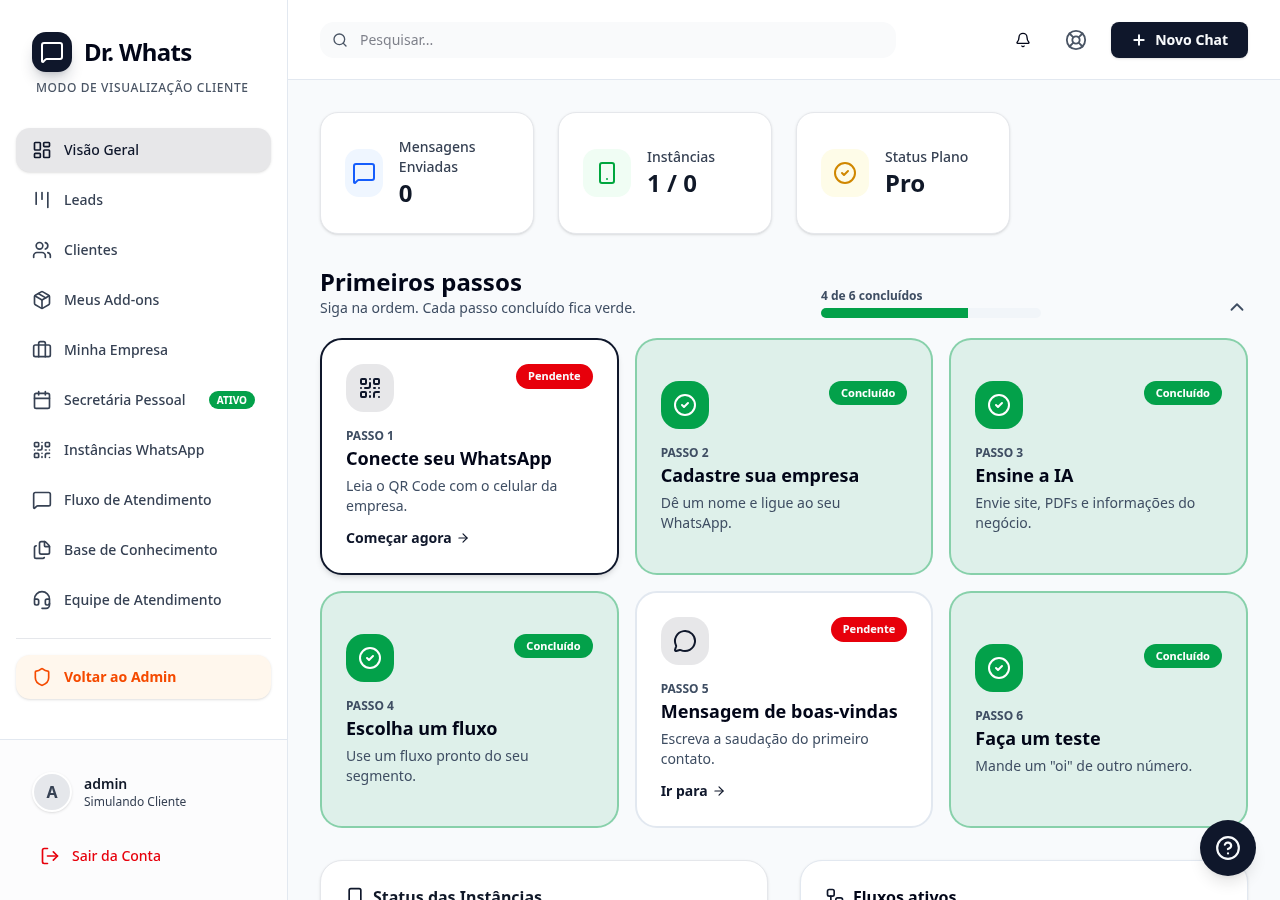The image size is (1280, 900).
Task: Click the green check icon in Passo 4 card
Action: point(370,658)
